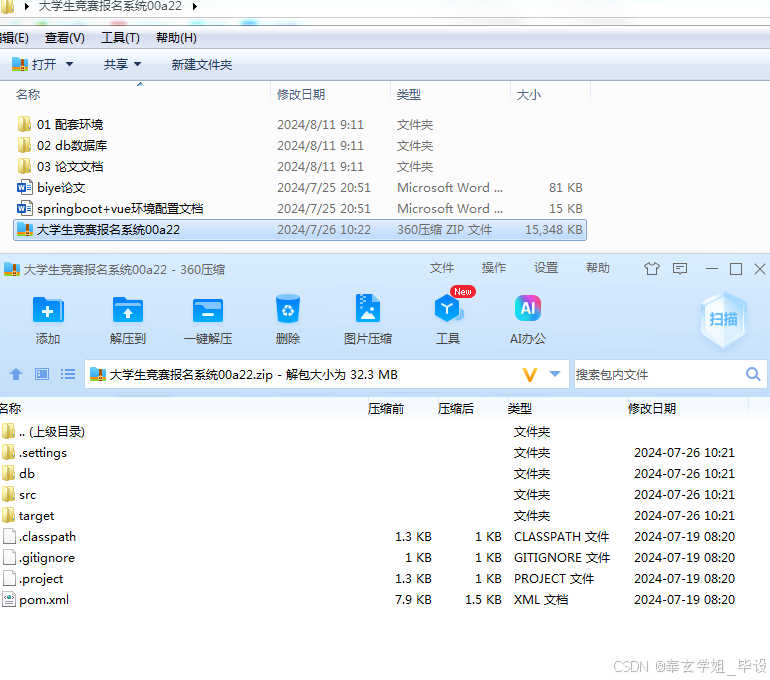Open the 查看(V) menu in Explorer

coord(65,38)
